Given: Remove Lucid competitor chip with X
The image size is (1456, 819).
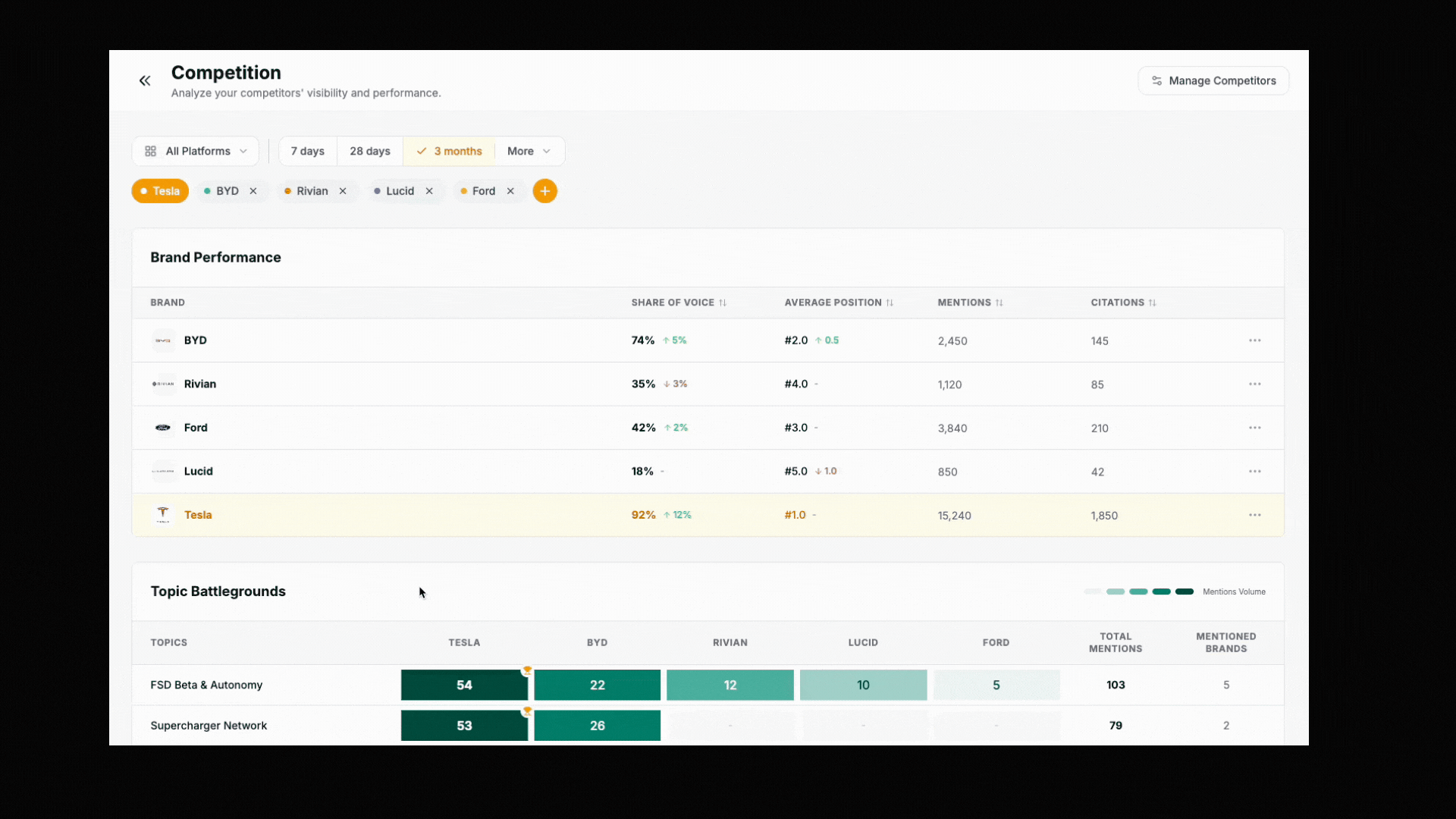Looking at the screenshot, I should [x=429, y=191].
